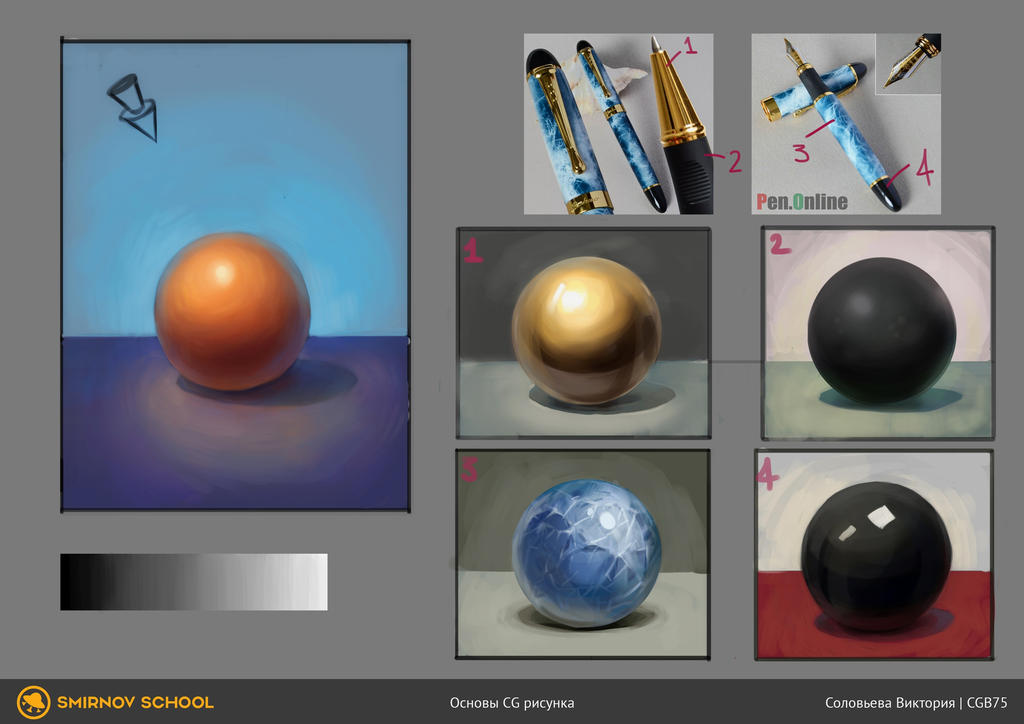This screenshot has height=724, width=1024.
Task: Click the author text "Соловьева Виктория | CGB75"
Action: tap(916, 703)
